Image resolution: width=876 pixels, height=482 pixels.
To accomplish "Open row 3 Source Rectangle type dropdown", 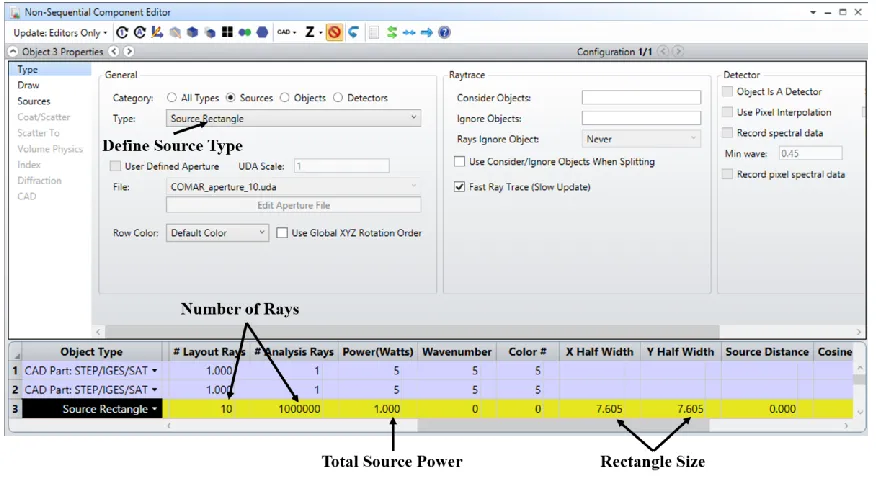I will click(154, 409).
